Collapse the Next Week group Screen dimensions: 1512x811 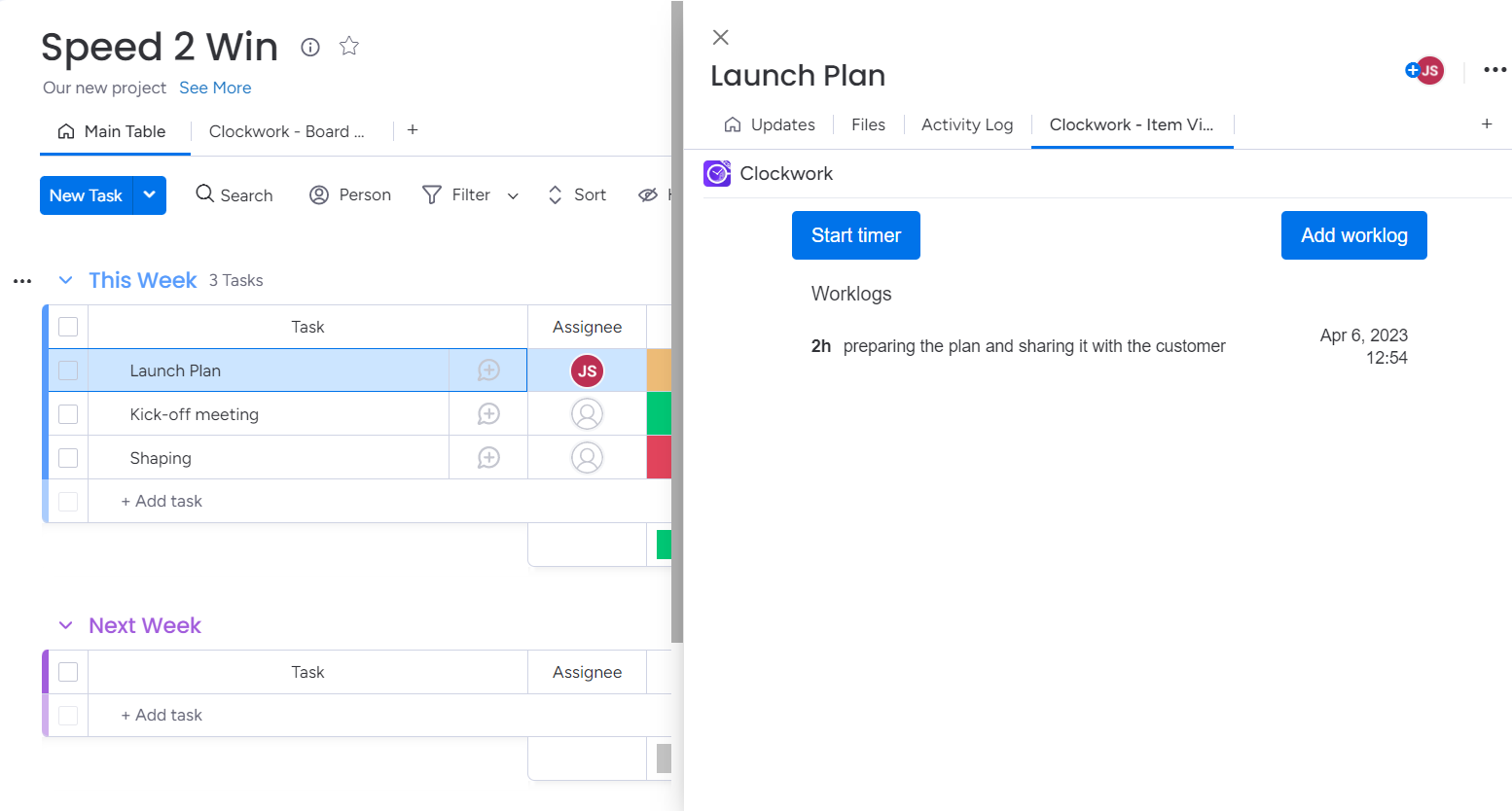(66, 625)
